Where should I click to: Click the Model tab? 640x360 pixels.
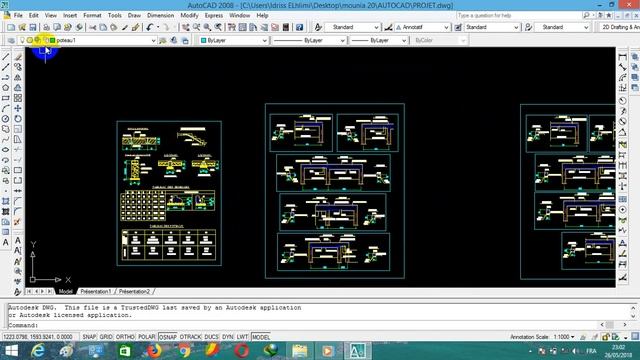65,291
